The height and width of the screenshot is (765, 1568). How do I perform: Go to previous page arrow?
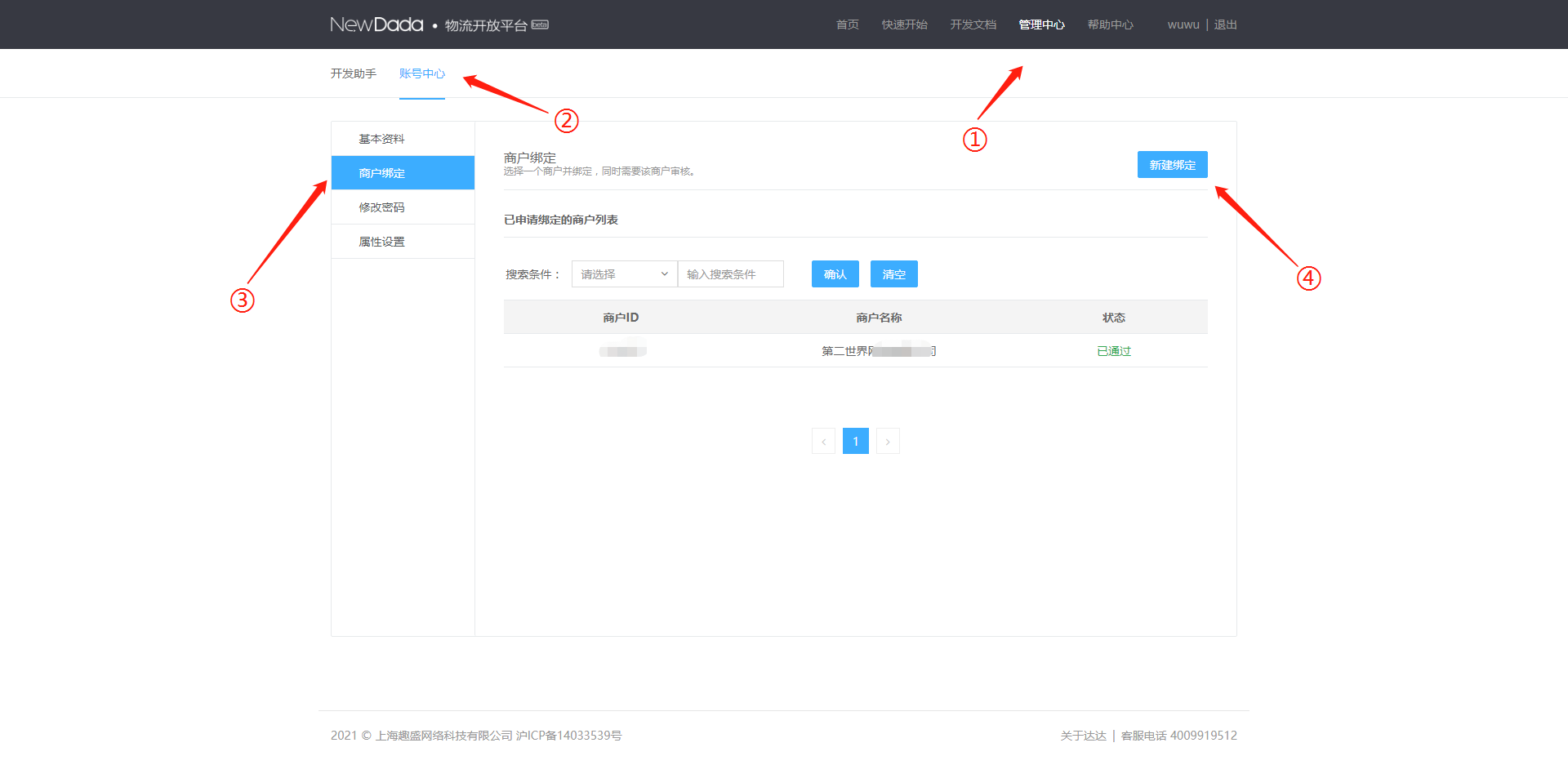(x=823, y=442)
